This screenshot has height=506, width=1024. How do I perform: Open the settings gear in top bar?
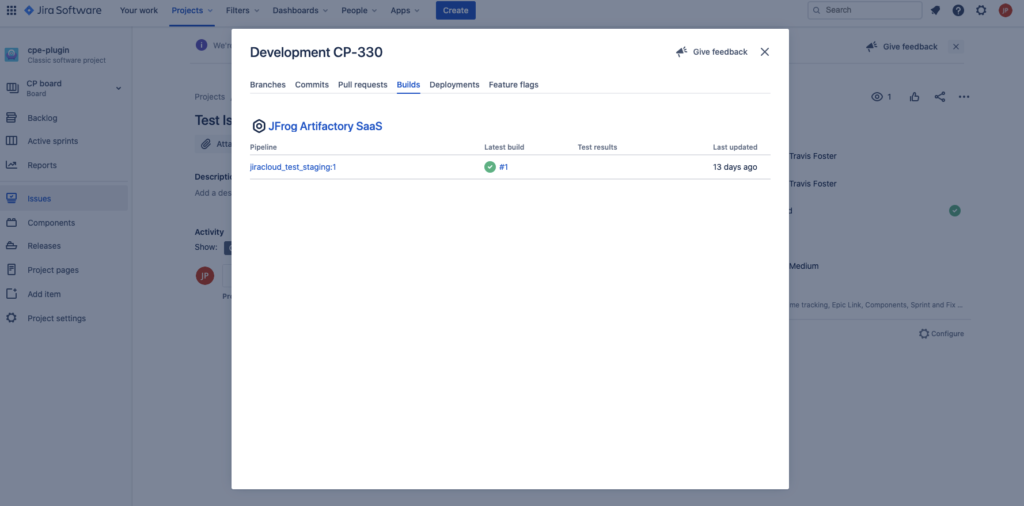981,10
